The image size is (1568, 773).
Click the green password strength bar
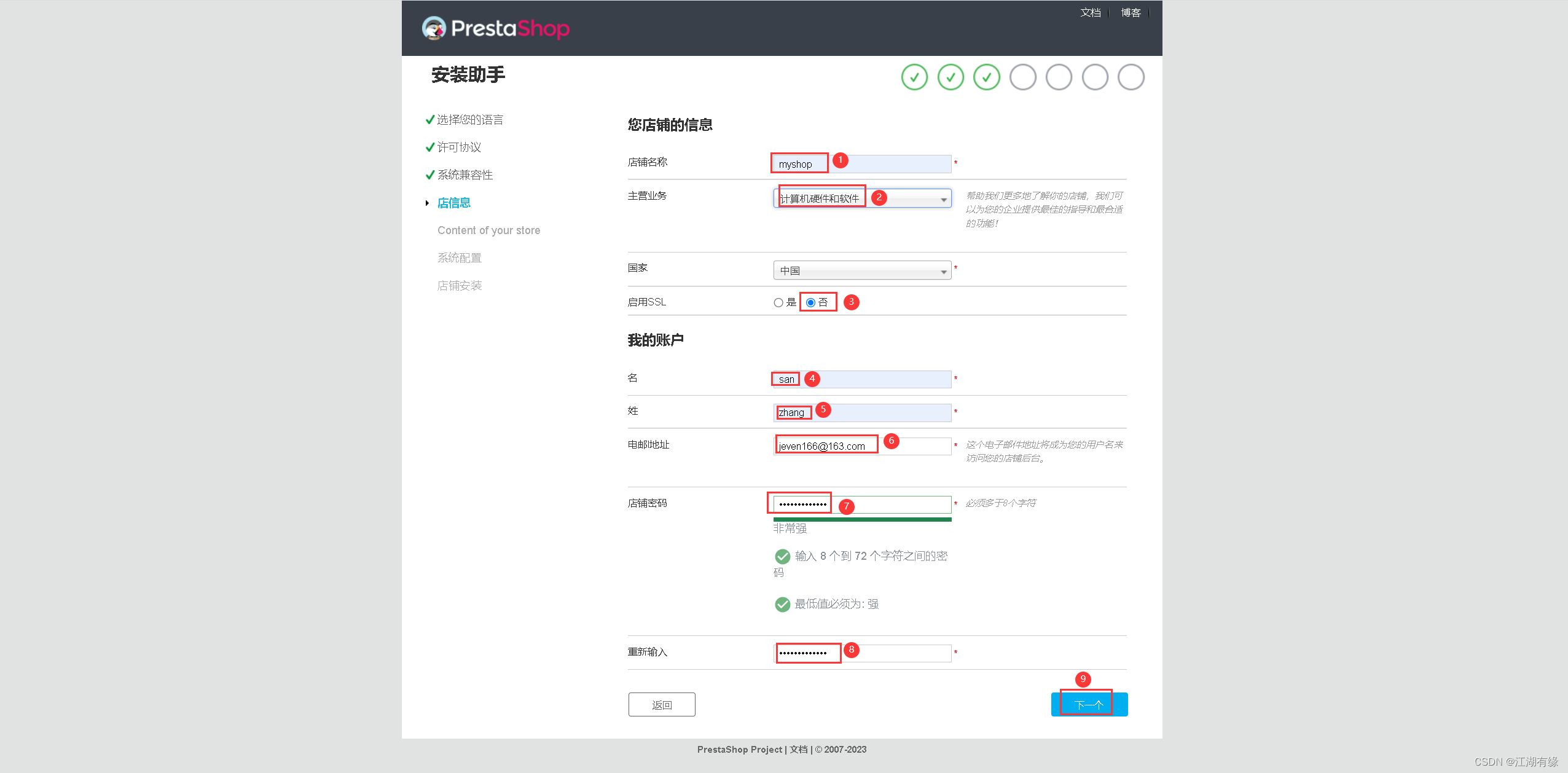(862, 520)
